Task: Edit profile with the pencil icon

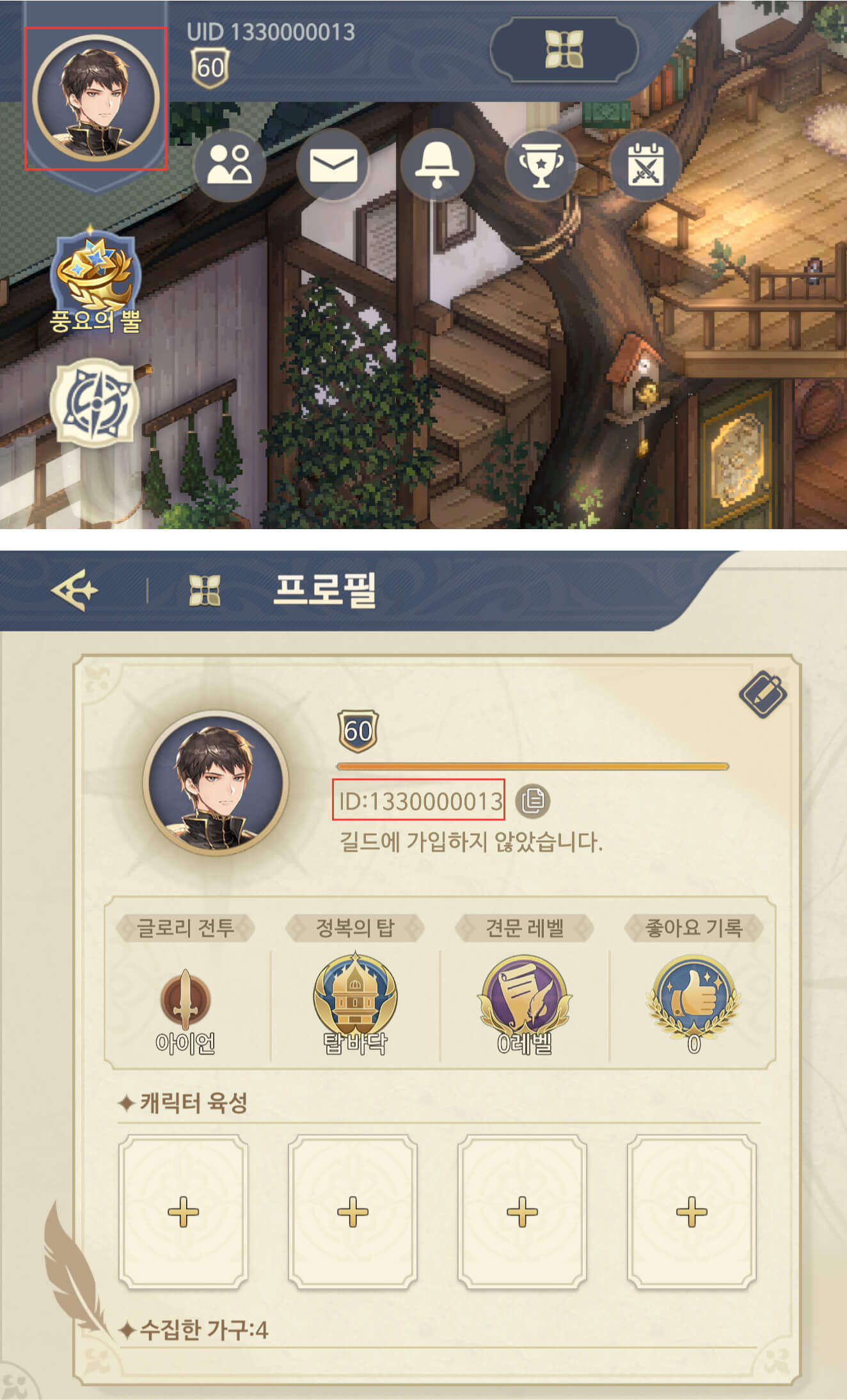Action: tap(763, 694)
